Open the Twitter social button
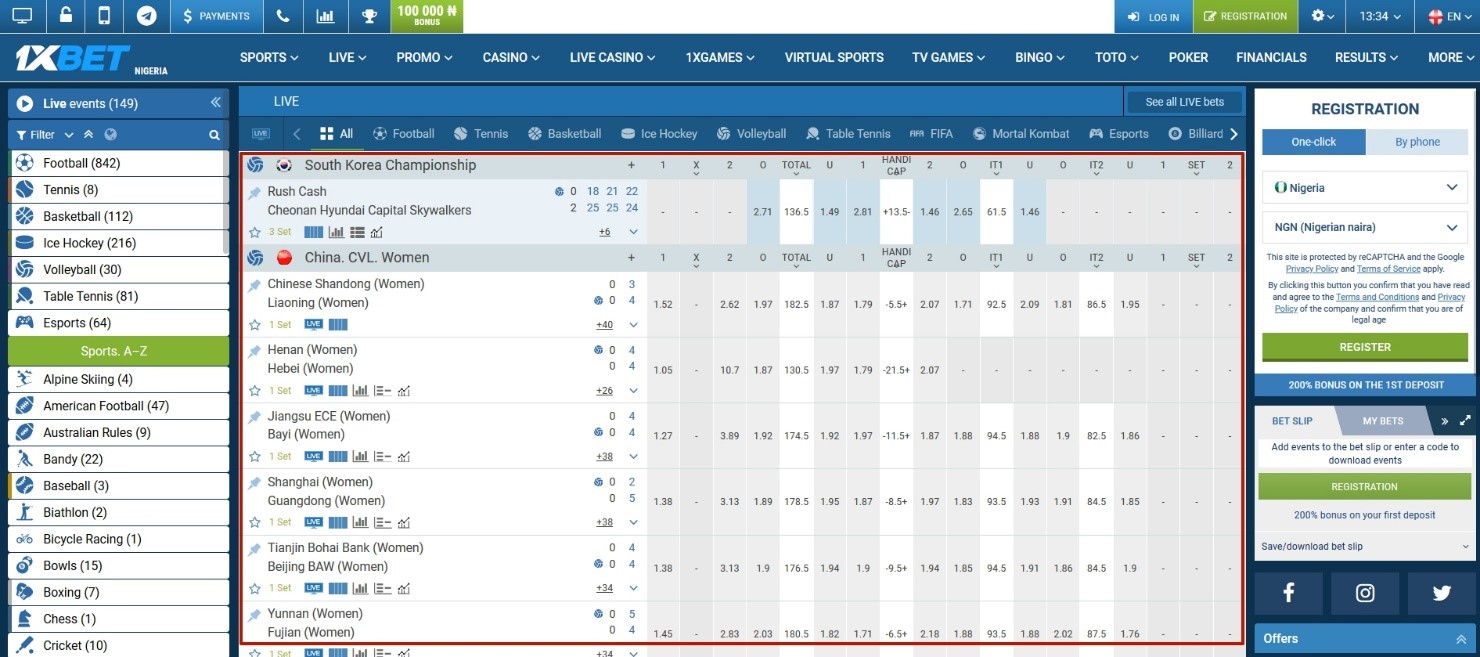 1441,593
